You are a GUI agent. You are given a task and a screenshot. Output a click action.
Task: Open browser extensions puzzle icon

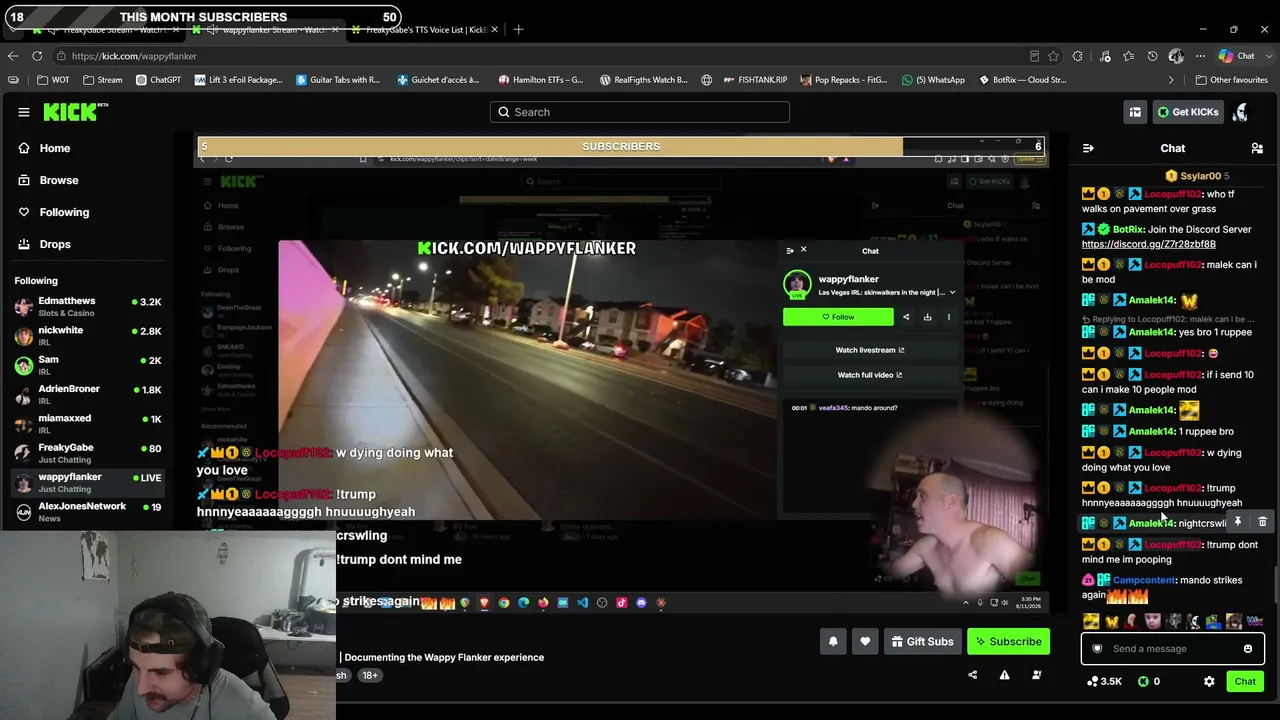pos(1078,56)
